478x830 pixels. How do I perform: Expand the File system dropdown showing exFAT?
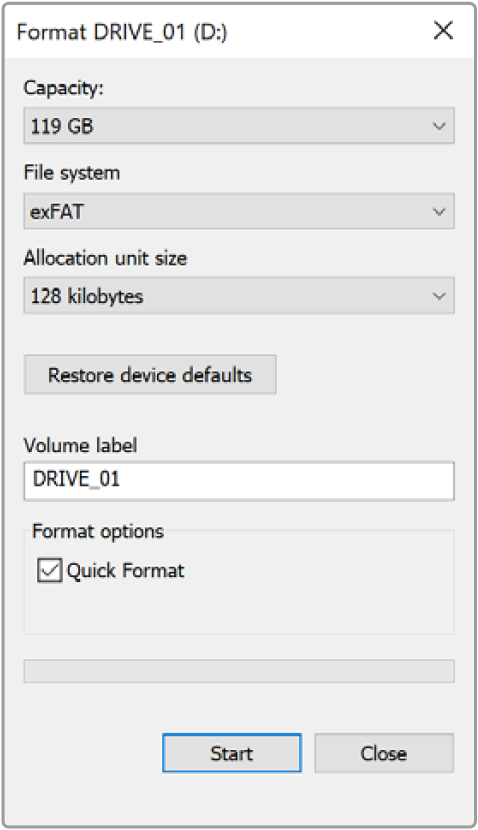click(x=239, y=211)
